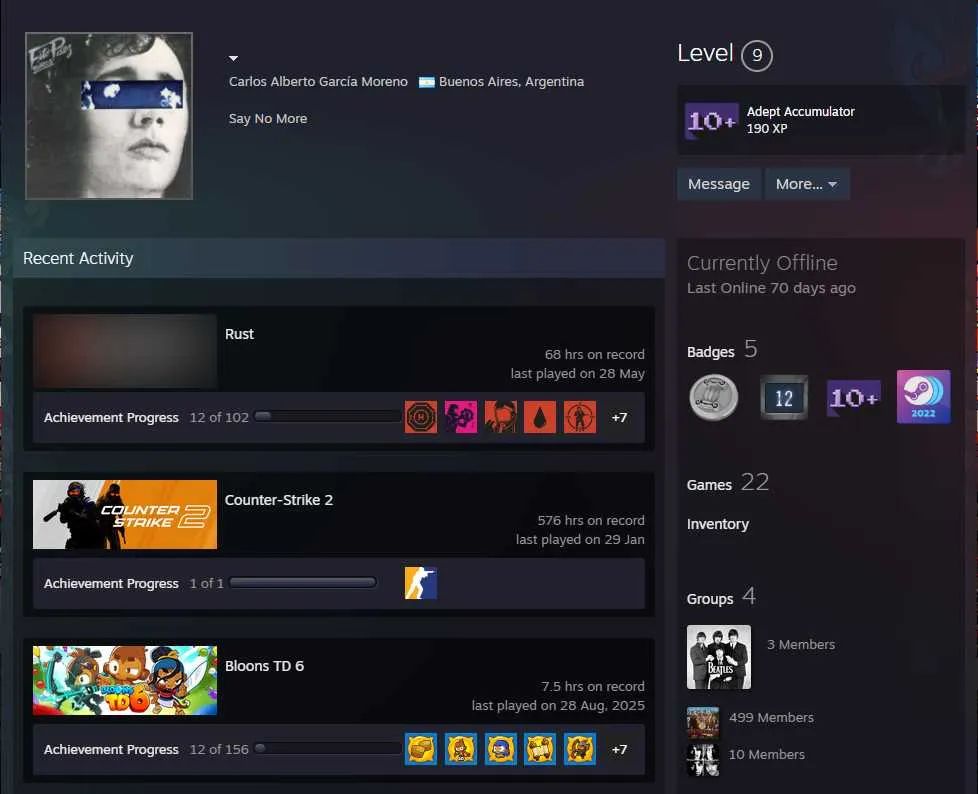Click the pink Rust achievement icon

coord(461,417)
